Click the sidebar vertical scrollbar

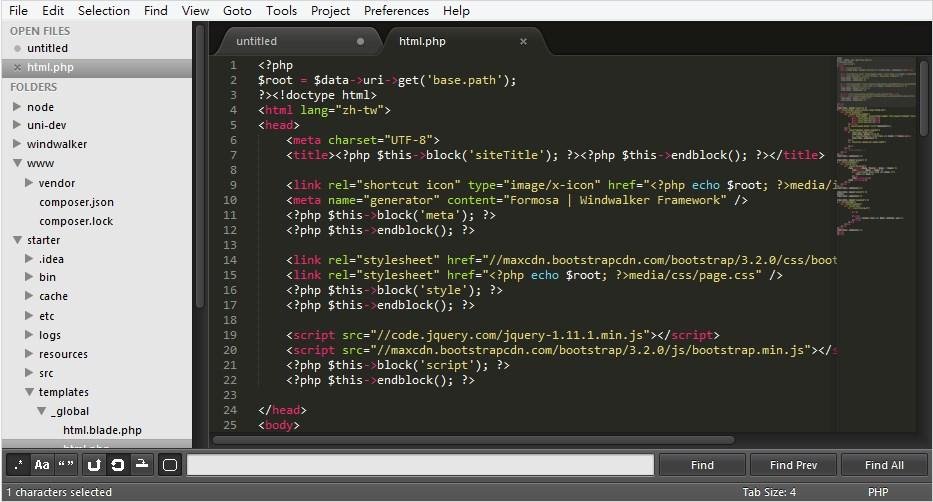point(200,167)
